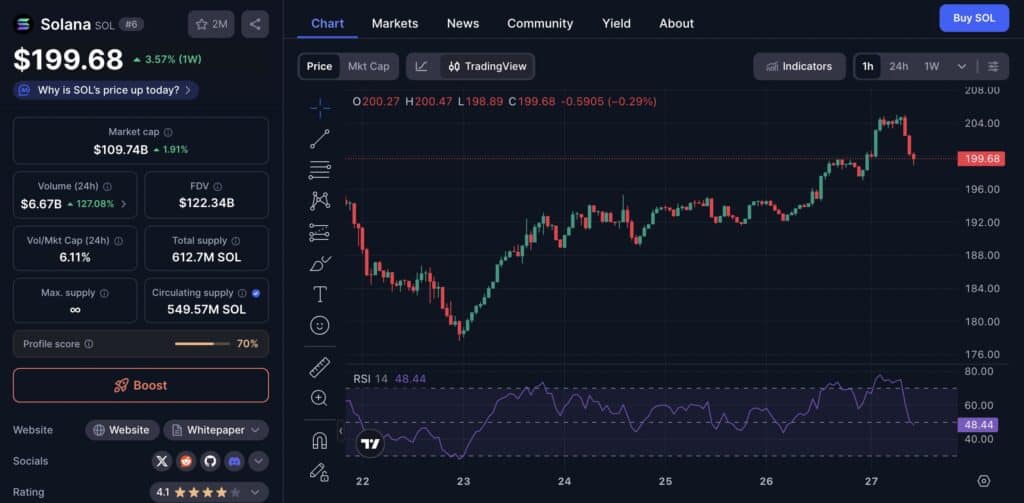Set chart interval to 1h
The height and width of the screenshot is (503, 1024).
(868, 66)
